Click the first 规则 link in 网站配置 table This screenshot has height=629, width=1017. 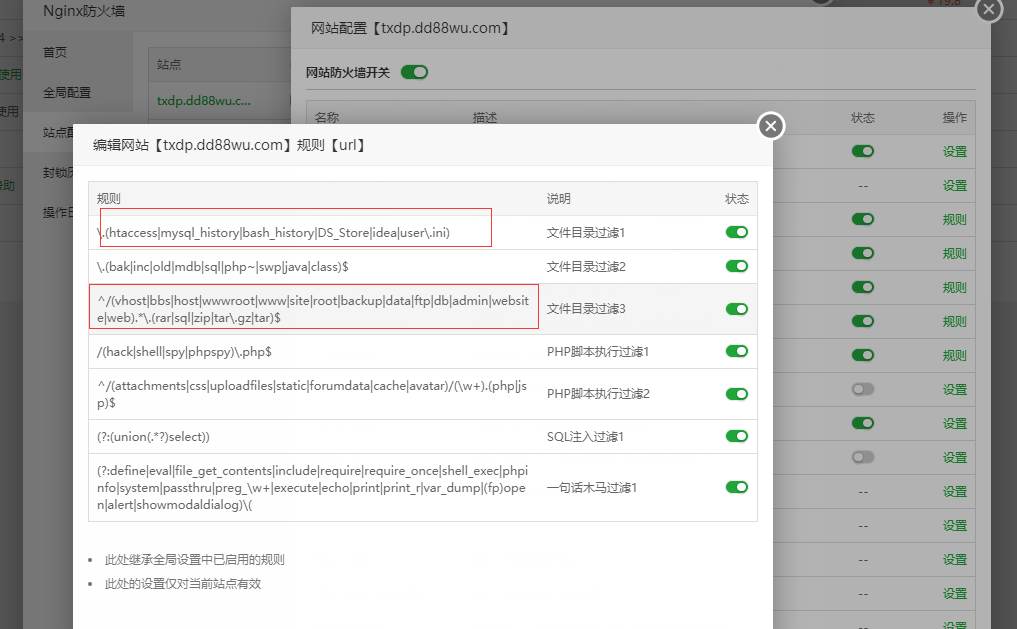coord(955,219)
